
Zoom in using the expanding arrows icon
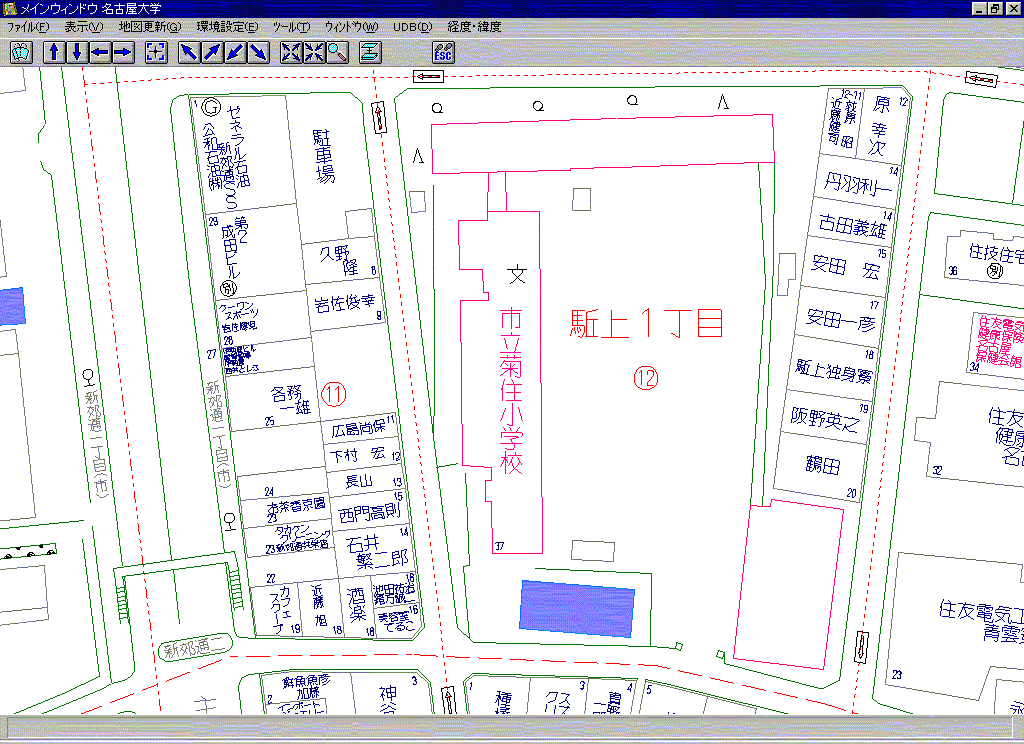click(x=291, y=52)
